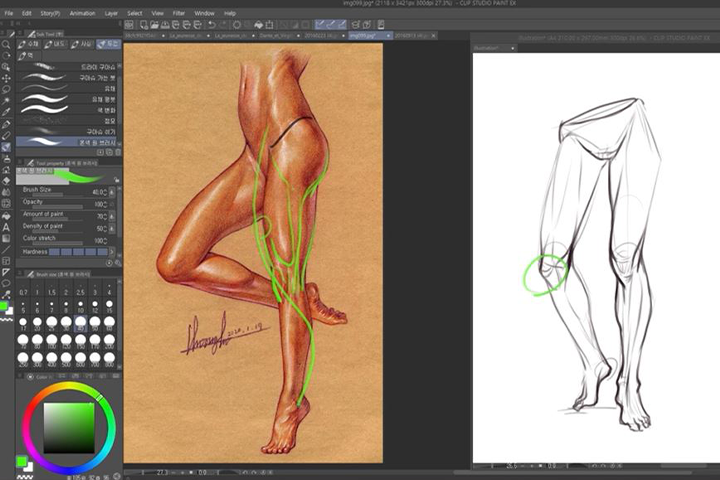Image resolution: width=720 pixels, height=480 pixels.
Task: Expand Amount of paint dynamics button
Action: pos(112,216)
